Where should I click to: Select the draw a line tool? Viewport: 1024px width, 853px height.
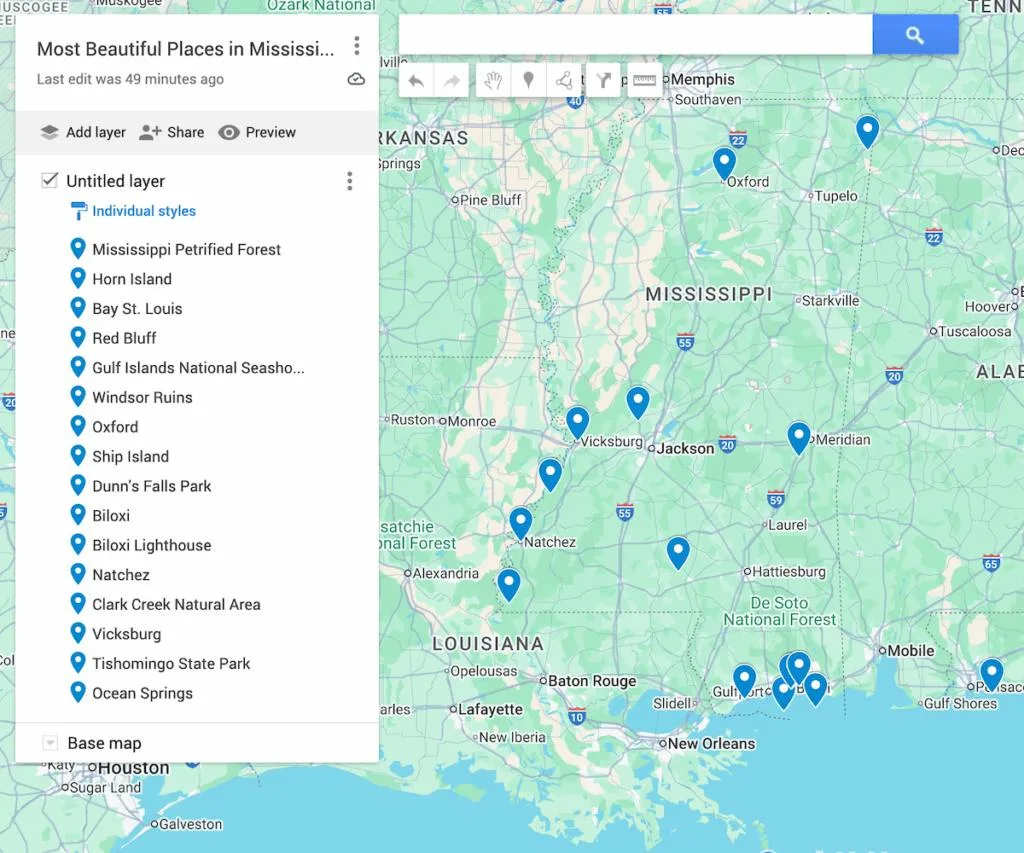click(x=564, y=81)
